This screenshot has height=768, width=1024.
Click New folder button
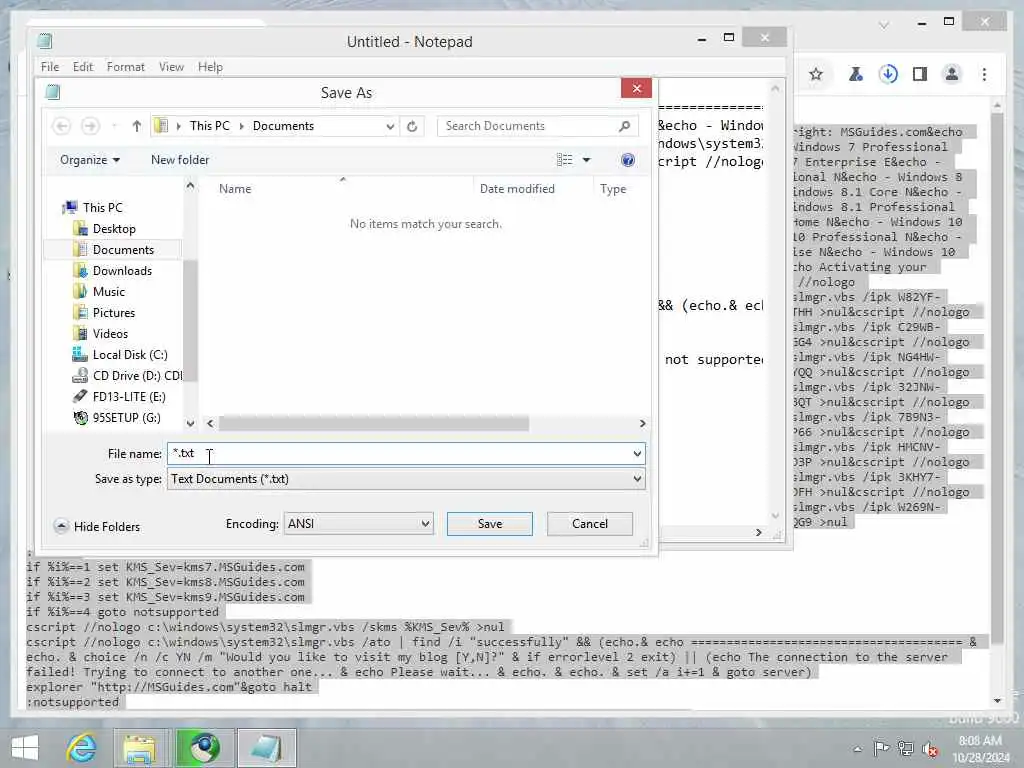pyautogui.click(x=180, y=160)
